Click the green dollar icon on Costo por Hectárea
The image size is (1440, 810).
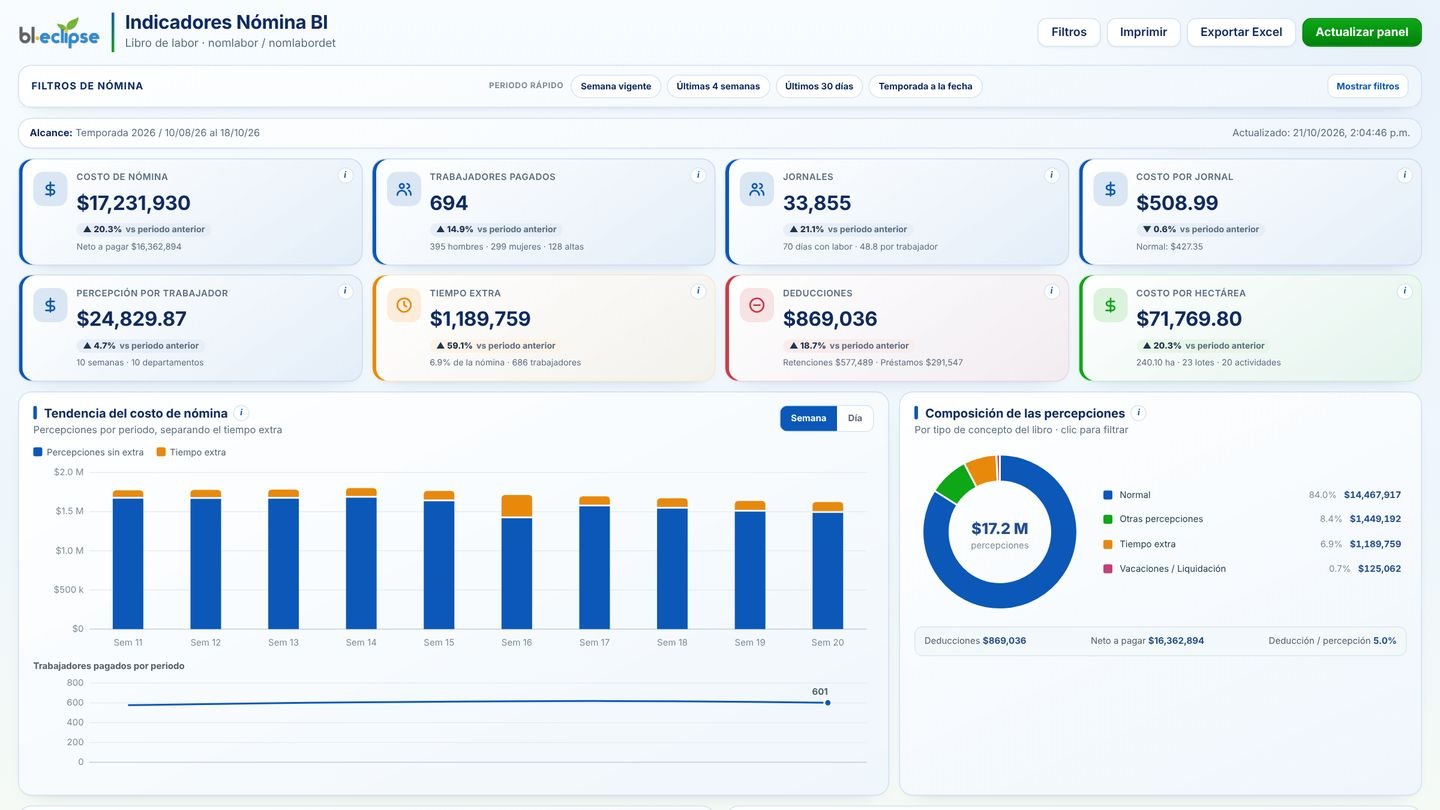click(x=1110, y=305)
